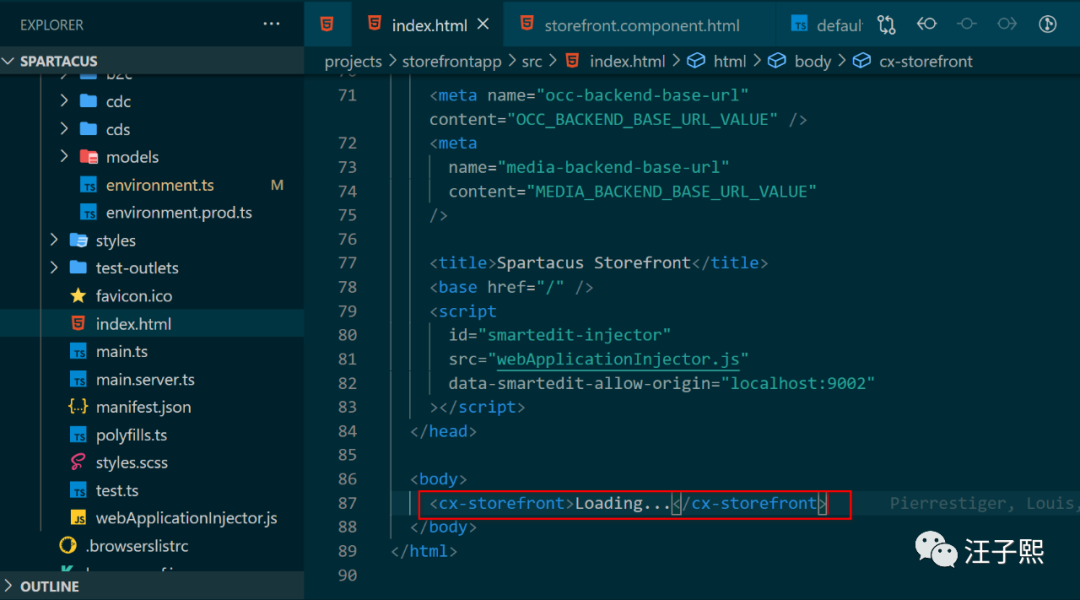The image size is (1080, 600).
Task: Click the timeline clock icon in editor toolbar
Action: 1048,25
